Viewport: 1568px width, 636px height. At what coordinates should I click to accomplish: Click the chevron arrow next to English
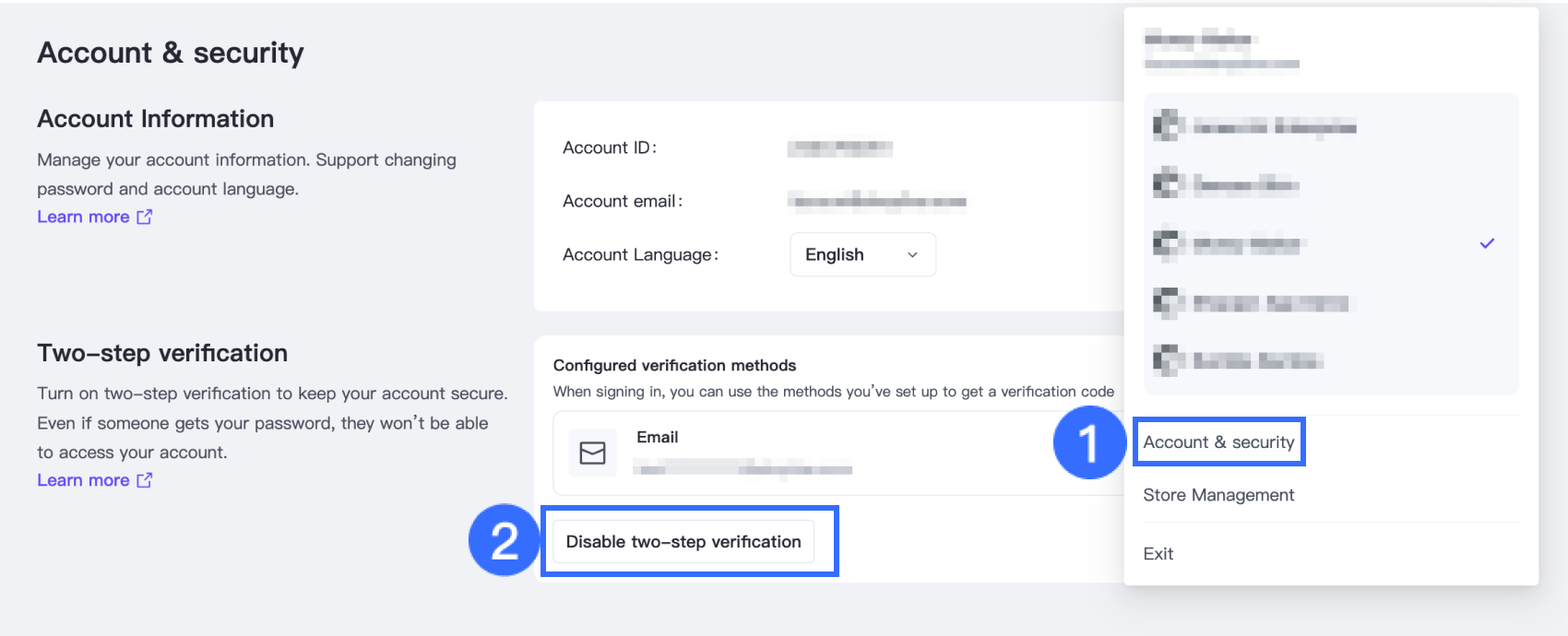pos(912,255)
